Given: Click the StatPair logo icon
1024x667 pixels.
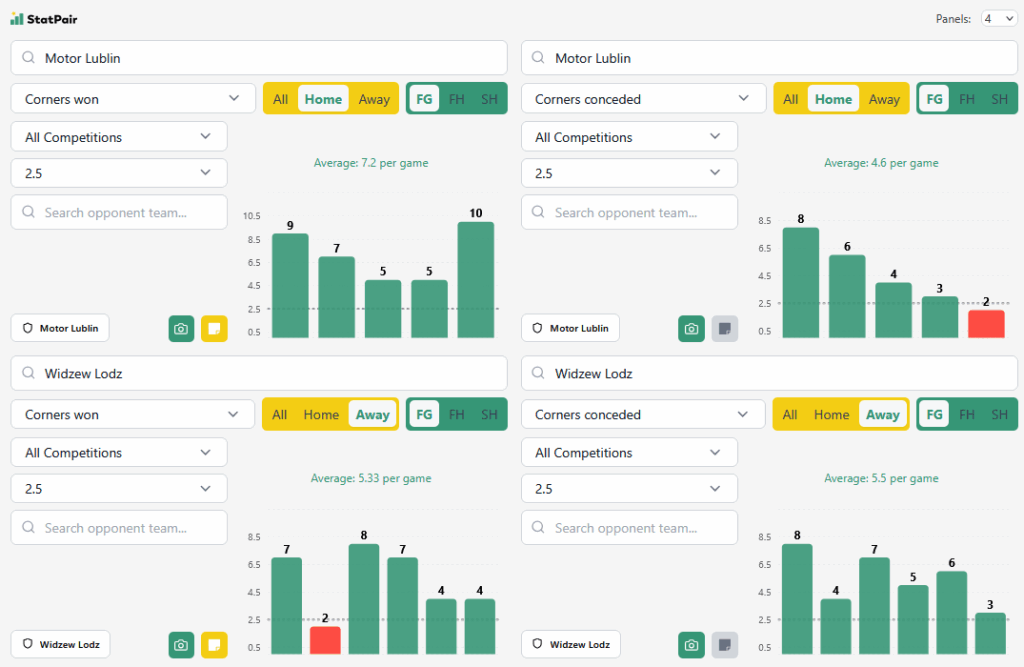Looking at the screenshot, I should coord(17,18).
